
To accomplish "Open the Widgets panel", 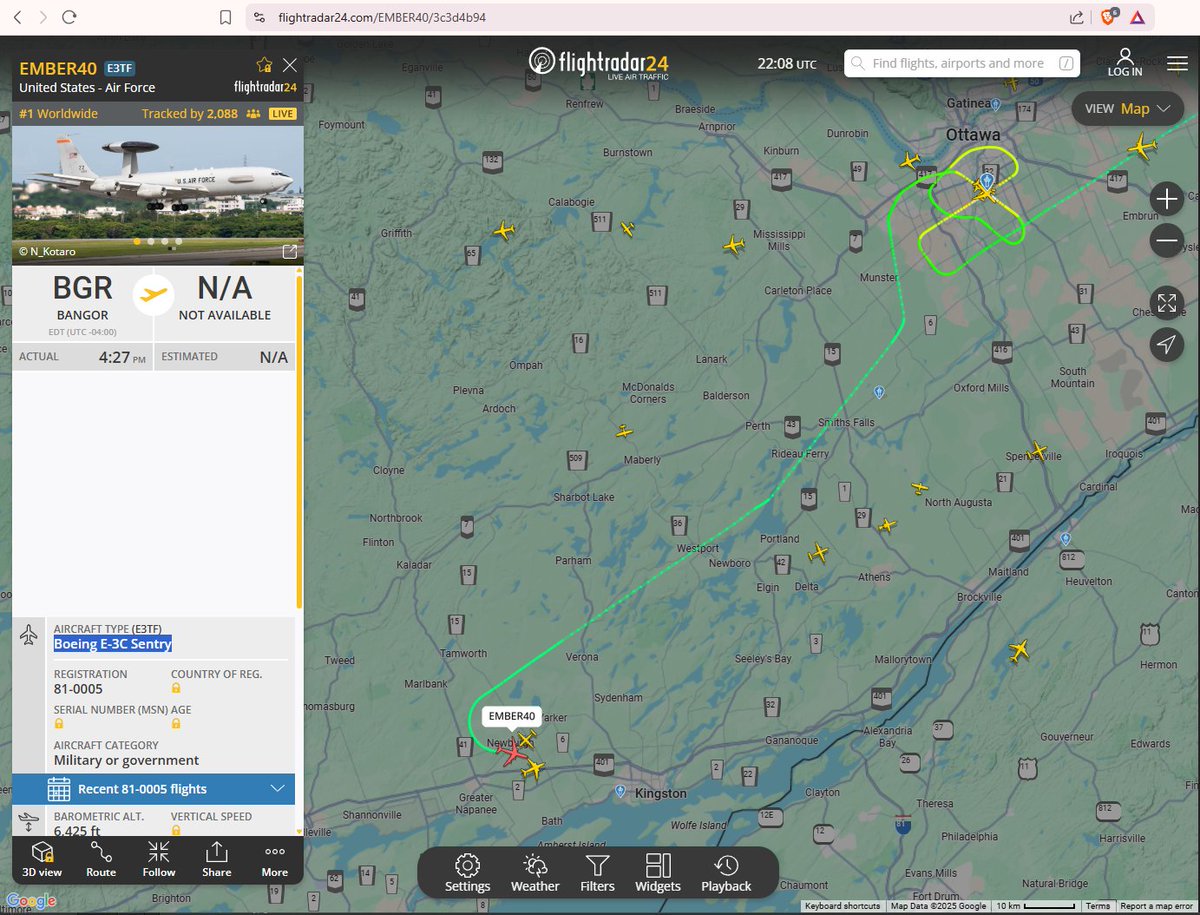I will click(x=658, y=873).
